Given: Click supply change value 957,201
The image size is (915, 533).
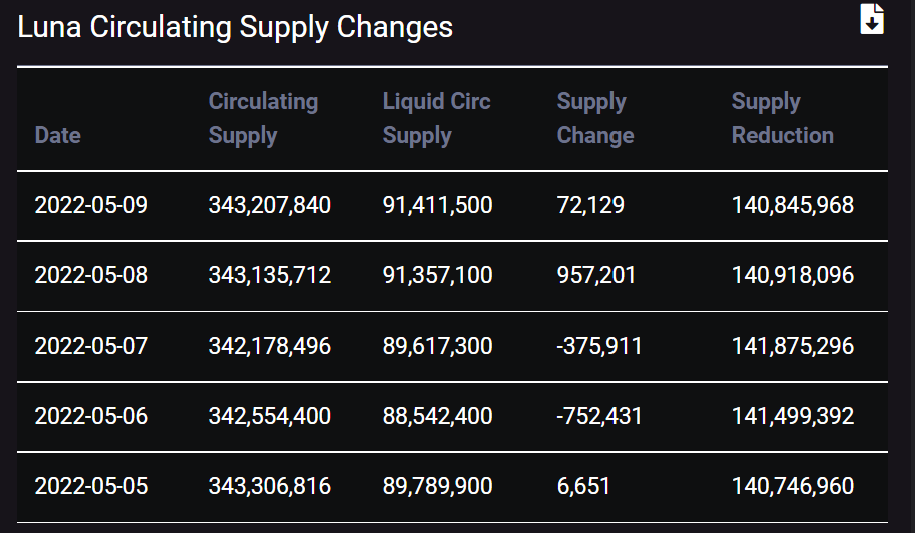Looking at the screenshot, I should pyautogui.click(x=596, y=275).
